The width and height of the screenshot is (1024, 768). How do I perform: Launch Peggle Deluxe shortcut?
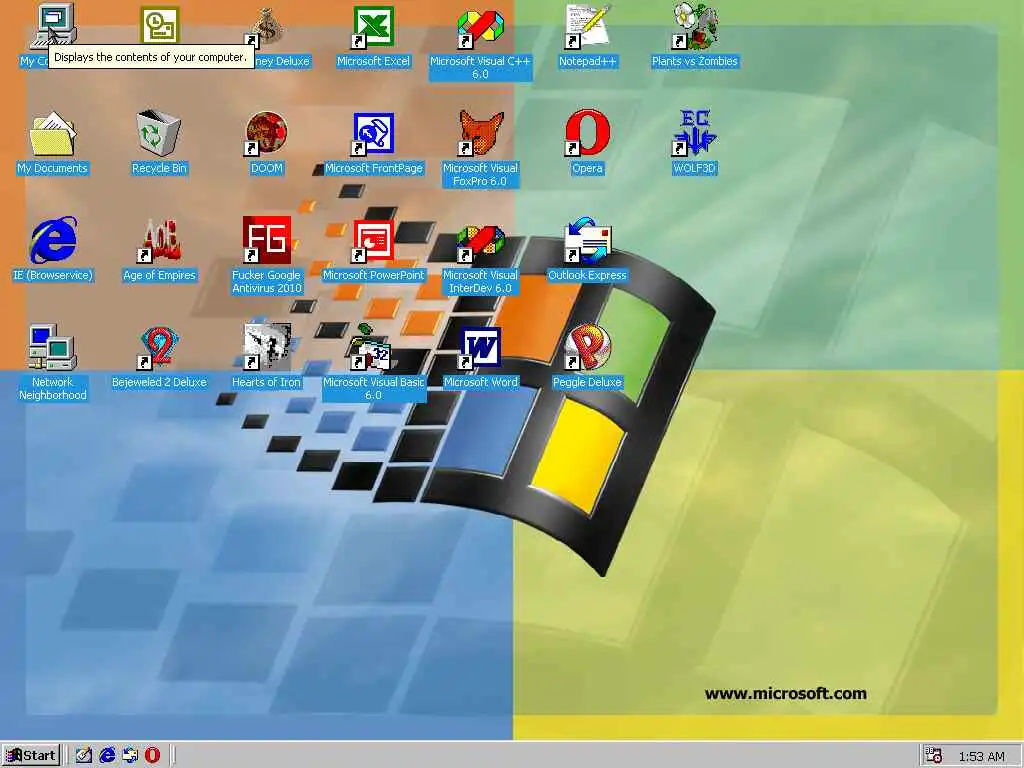coord(588,347)
